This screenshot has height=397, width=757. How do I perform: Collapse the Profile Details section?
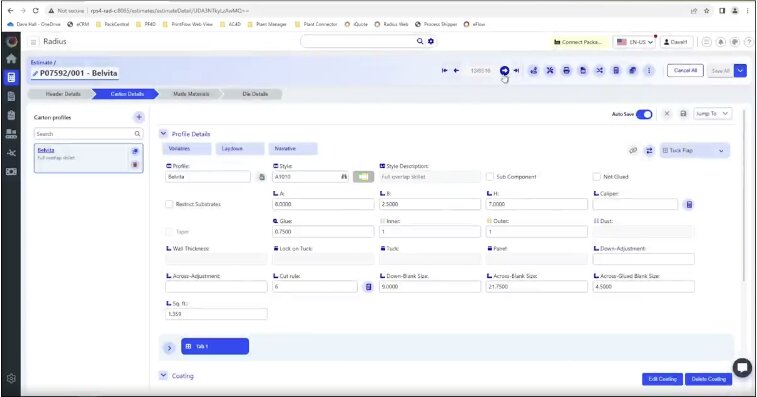click(163, 133)
